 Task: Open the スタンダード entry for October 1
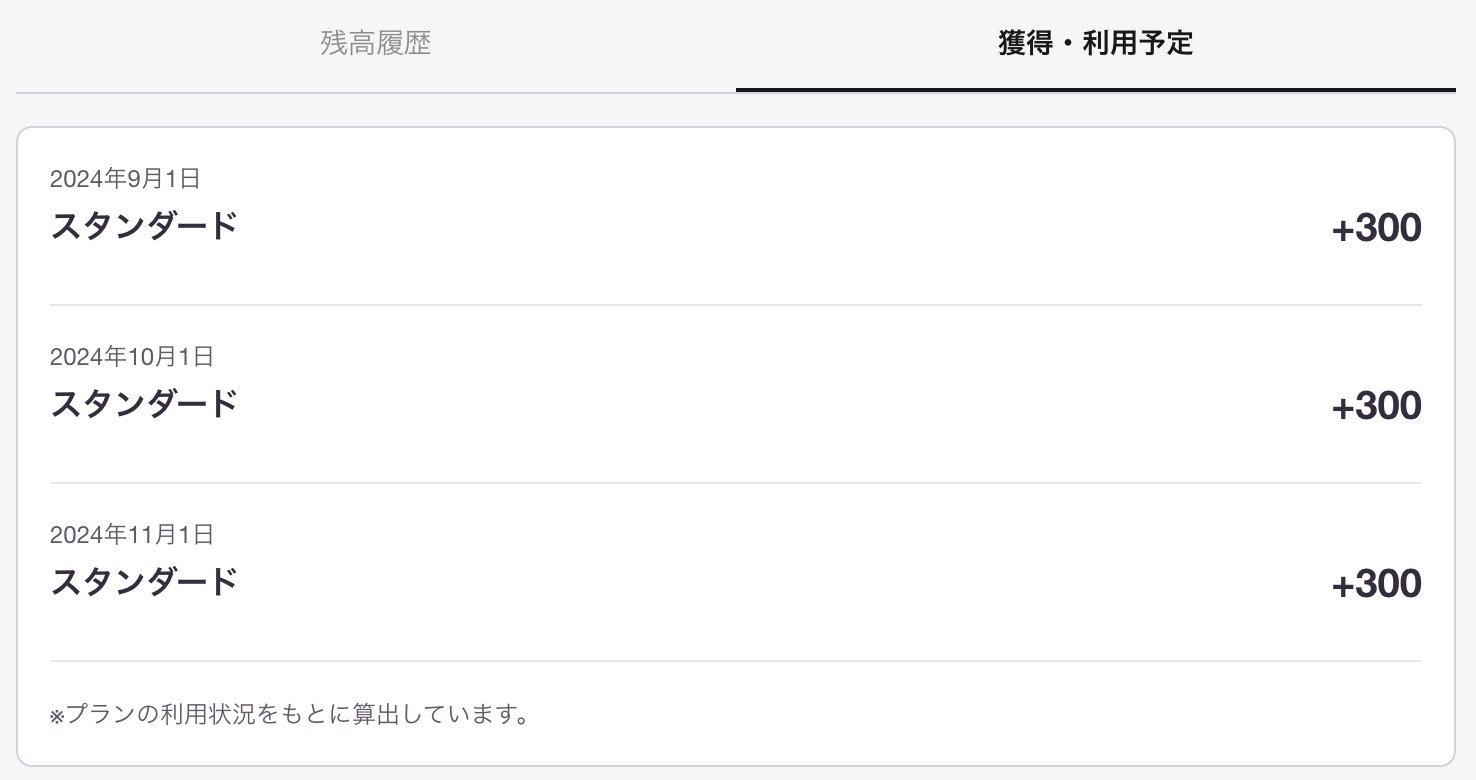[x=144, y=405]
